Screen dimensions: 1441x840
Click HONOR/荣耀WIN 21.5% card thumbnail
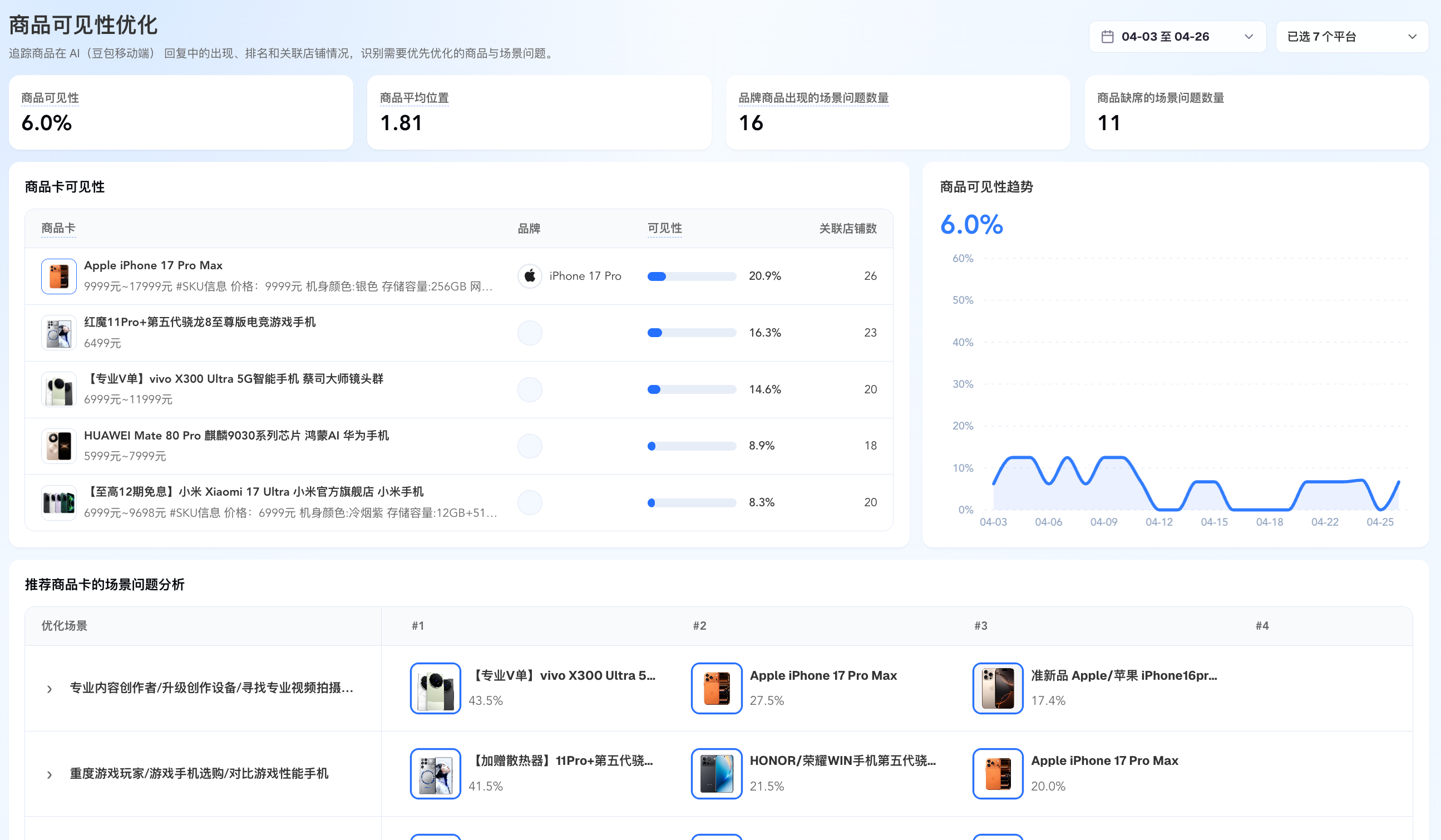(717, 774)
